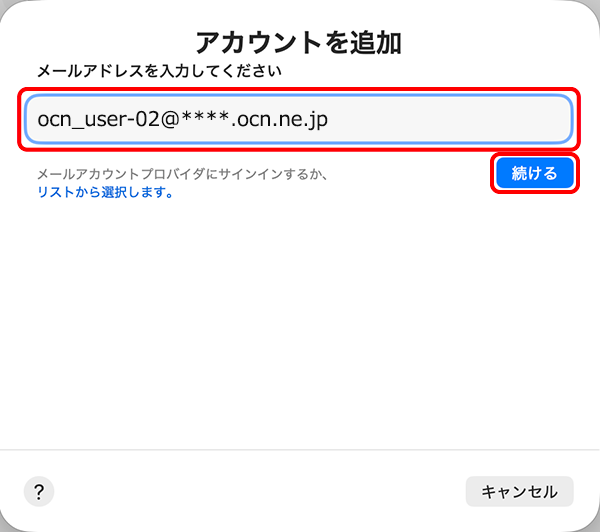
Task: Click the masked **** part of the address
Action: [x=198, y=120]
